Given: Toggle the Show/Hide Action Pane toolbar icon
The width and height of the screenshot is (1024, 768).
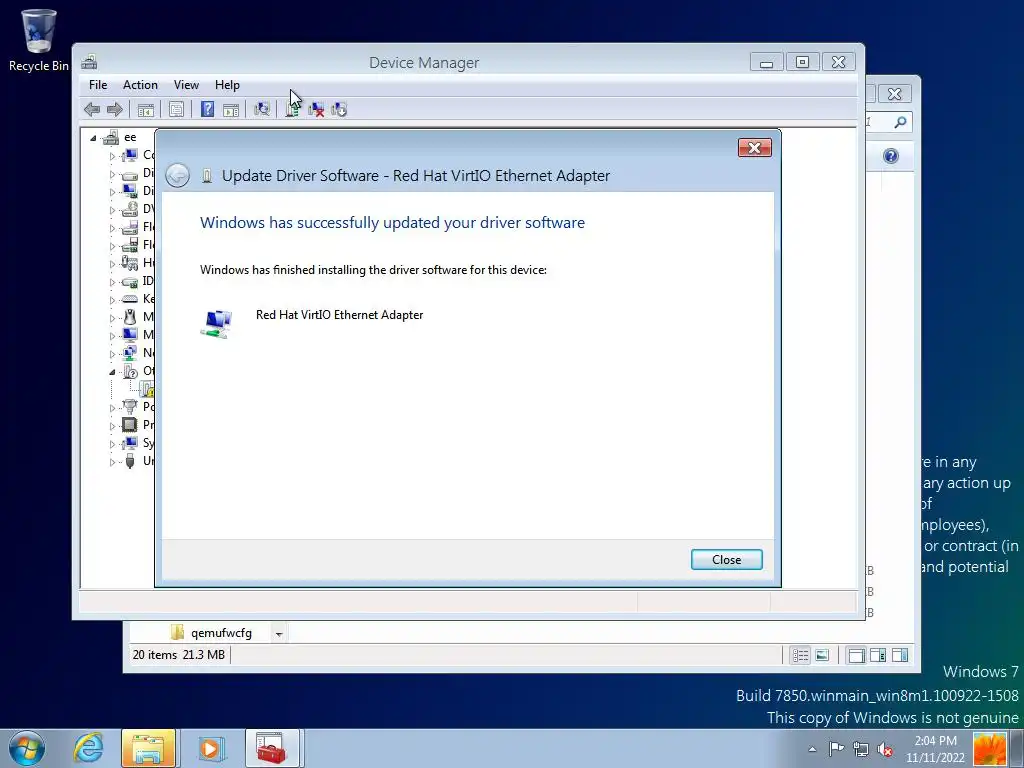Looking at the screenshot, I should [231, 110].
